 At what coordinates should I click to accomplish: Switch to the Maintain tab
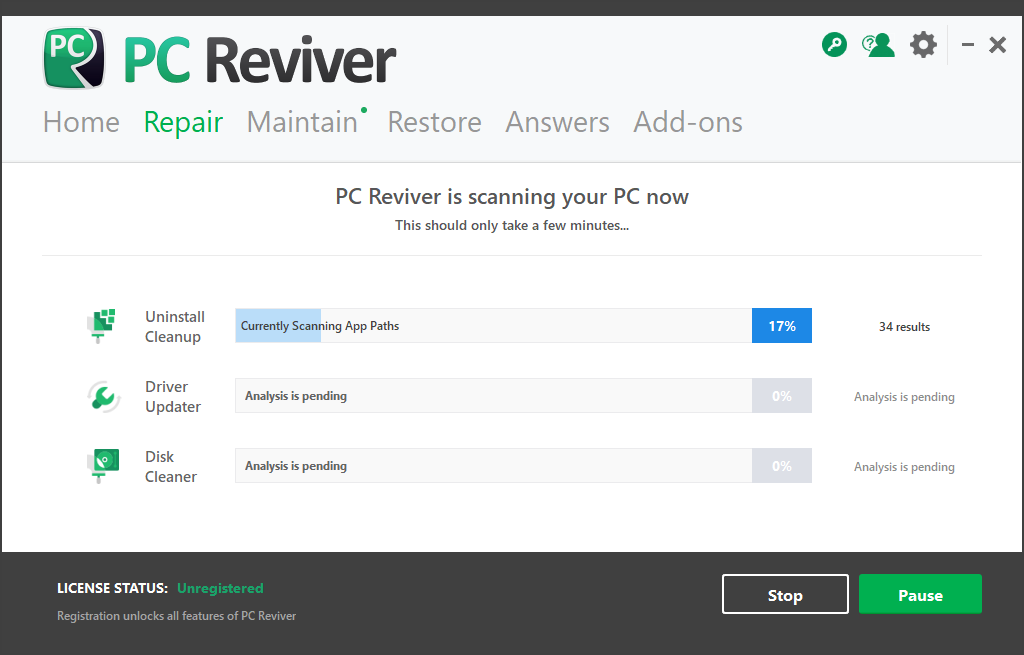tap(302, 122)
